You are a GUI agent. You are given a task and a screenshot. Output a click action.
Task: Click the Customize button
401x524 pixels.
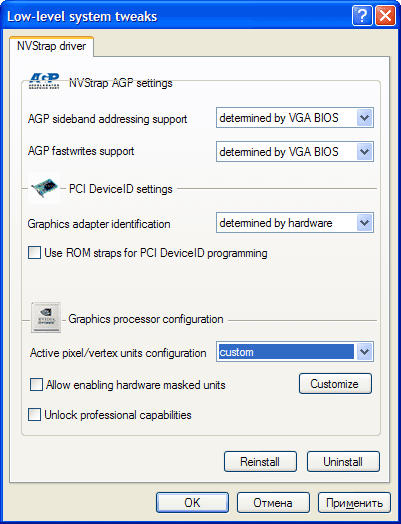[x=335, y=384]
